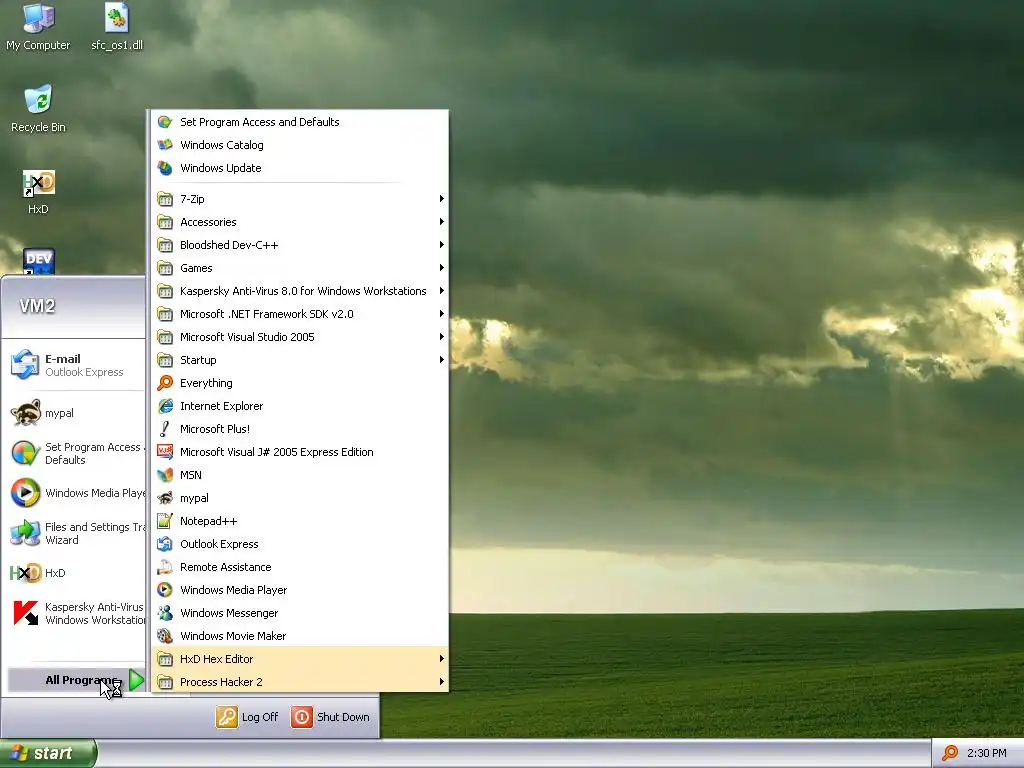This screenshot has width=1024, height=768.
Task: Open the Startup program group
Action: pos(300,360)
